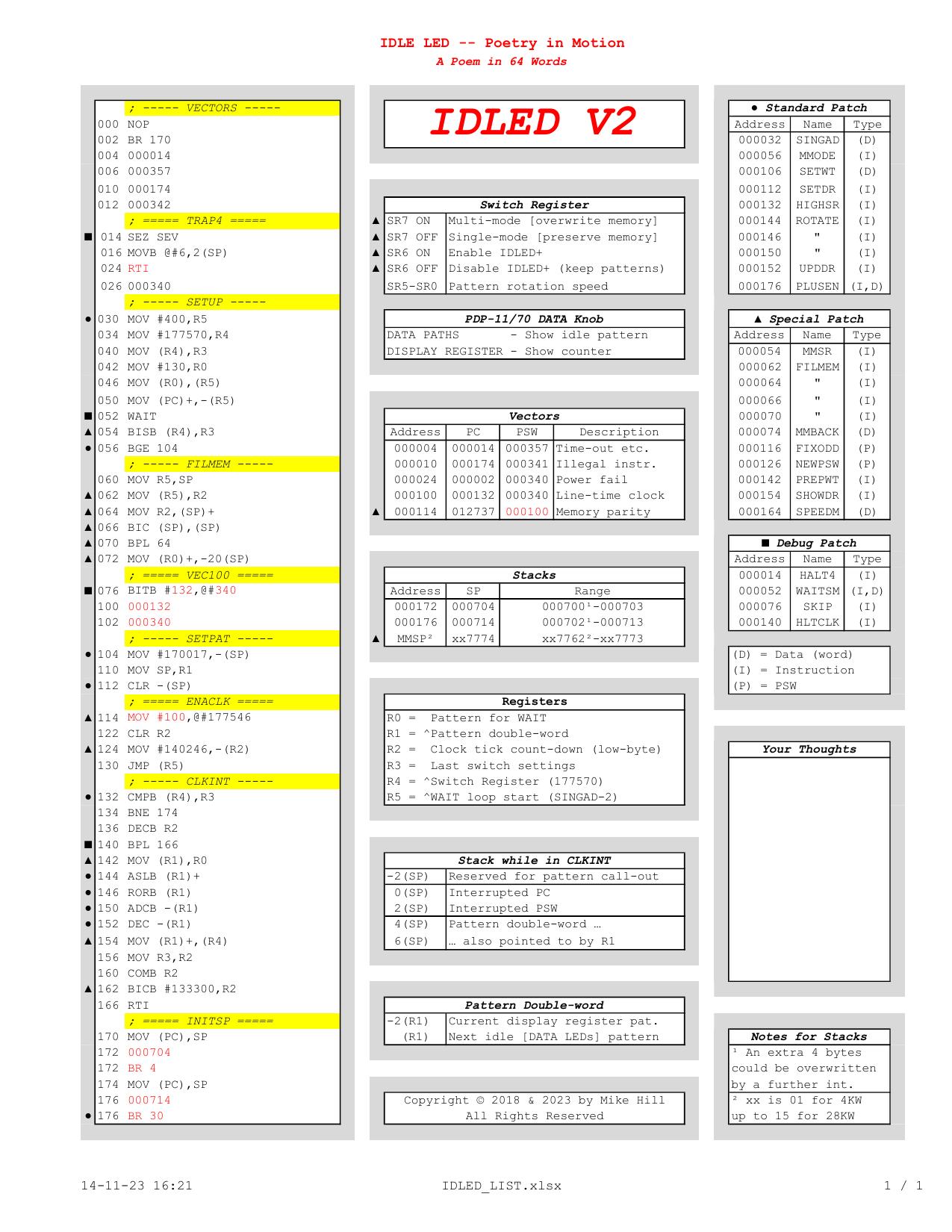Click the red 000100 PSW value in Vectors

pos(526,511)
